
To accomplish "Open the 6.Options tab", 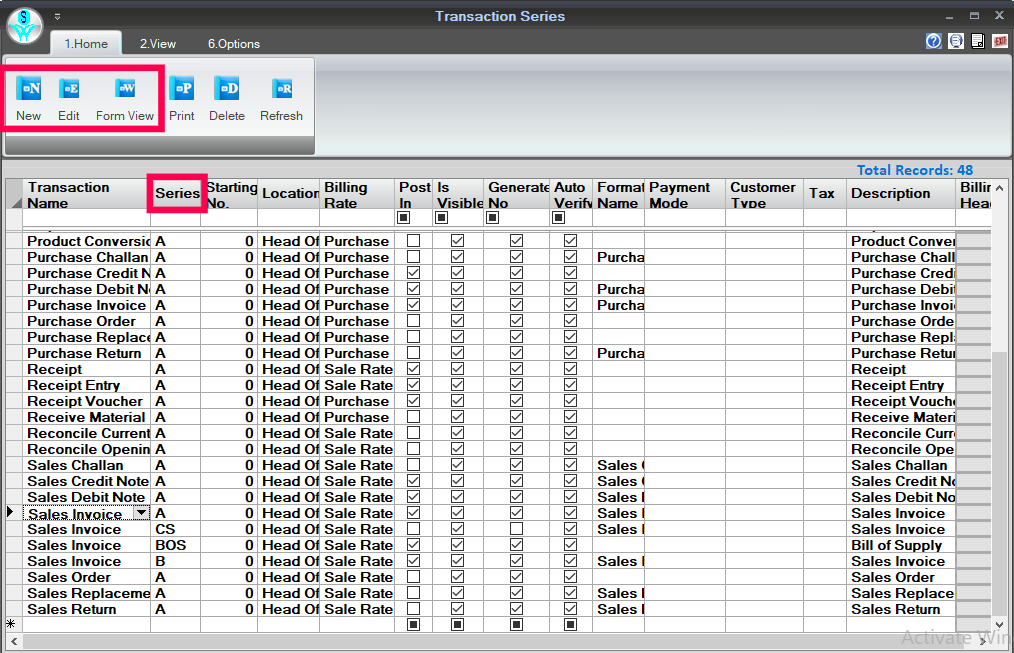I will pos(234,44).
